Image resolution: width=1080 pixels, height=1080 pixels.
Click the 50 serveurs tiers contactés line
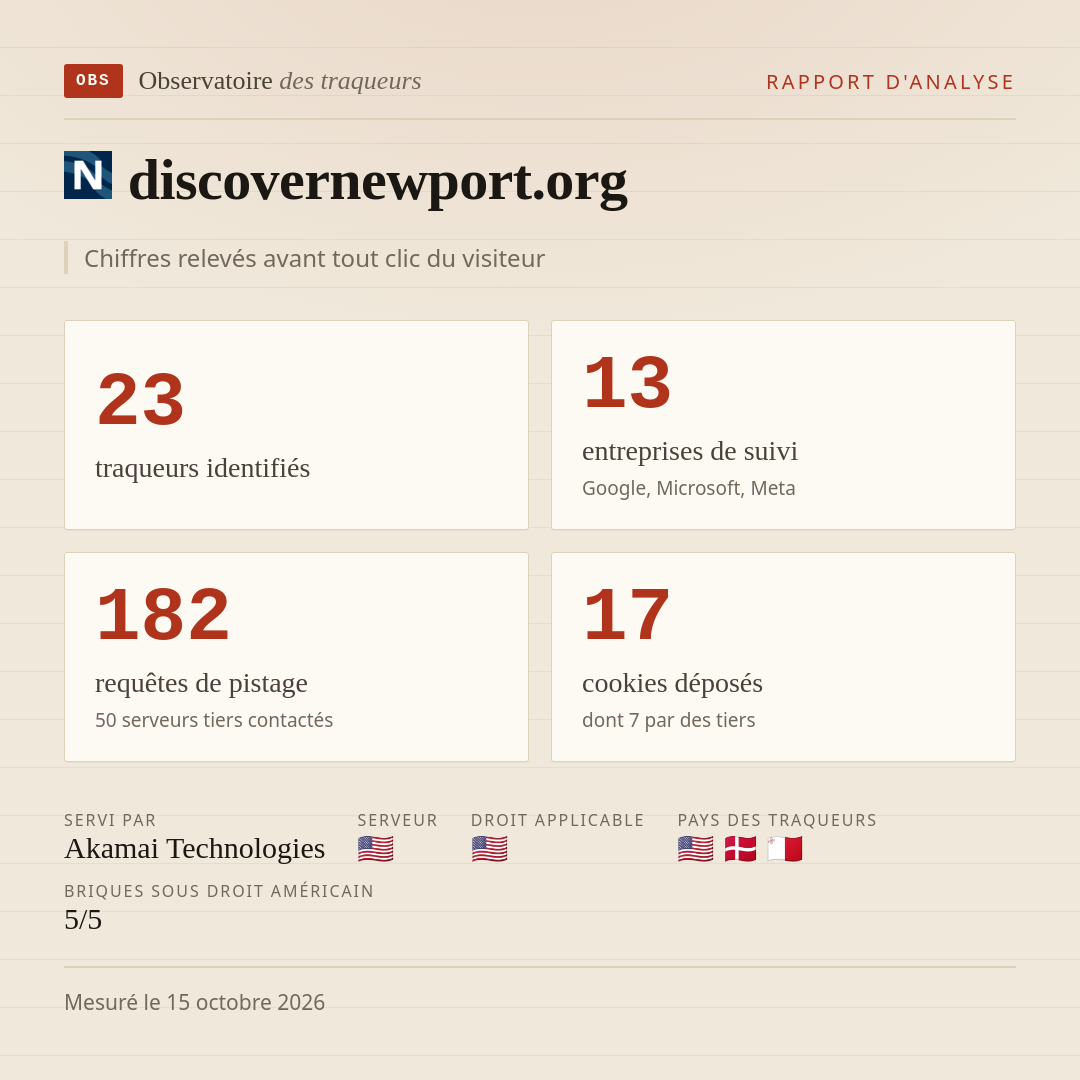(x=214, y=720)
